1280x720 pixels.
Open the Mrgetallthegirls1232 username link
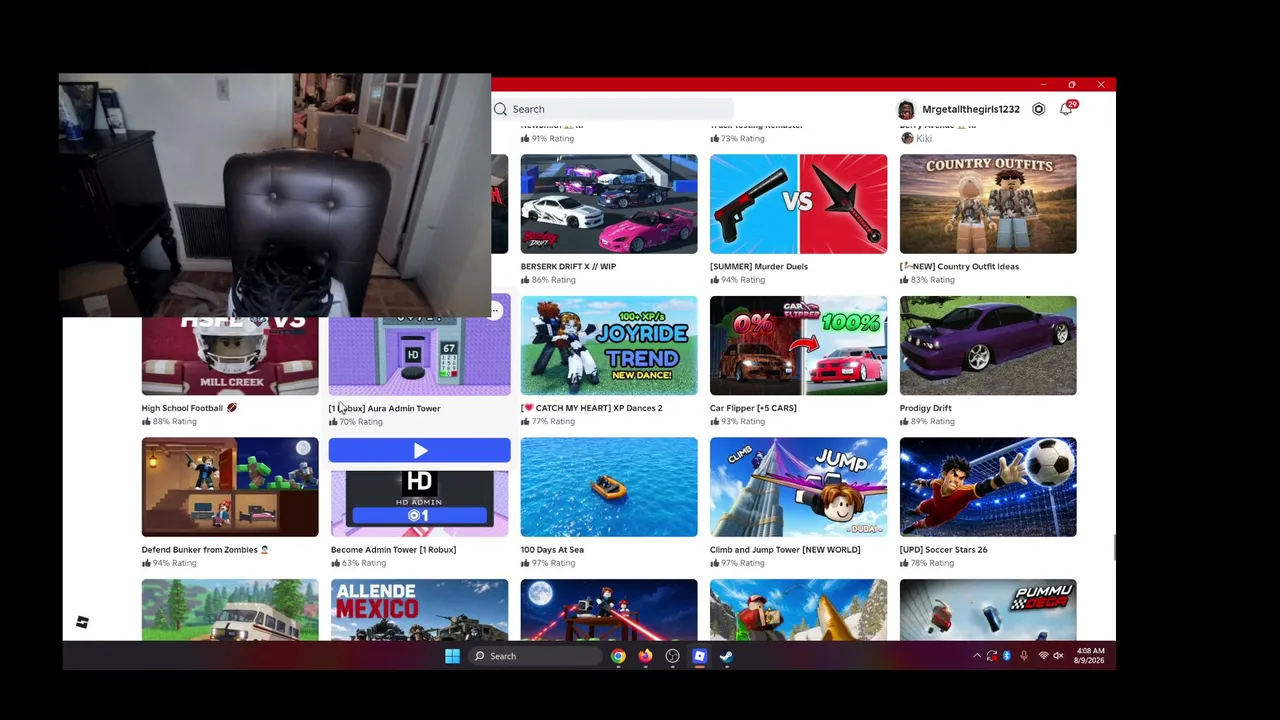point(971,109)
